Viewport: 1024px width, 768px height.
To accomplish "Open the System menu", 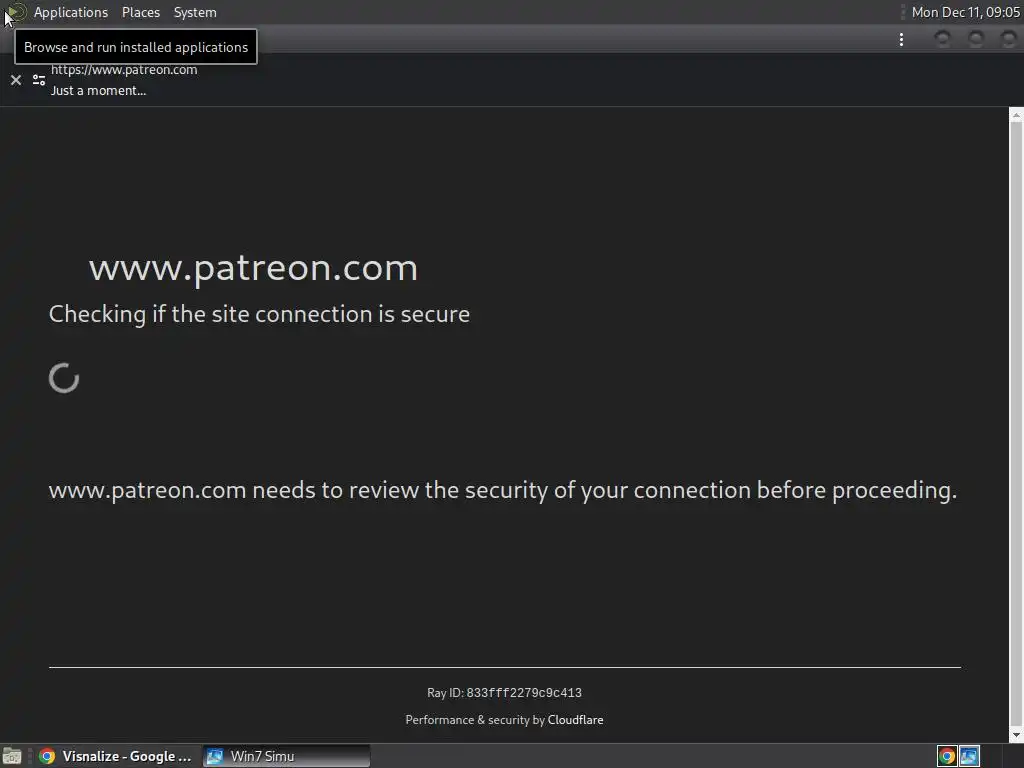I will pos(195,12).
